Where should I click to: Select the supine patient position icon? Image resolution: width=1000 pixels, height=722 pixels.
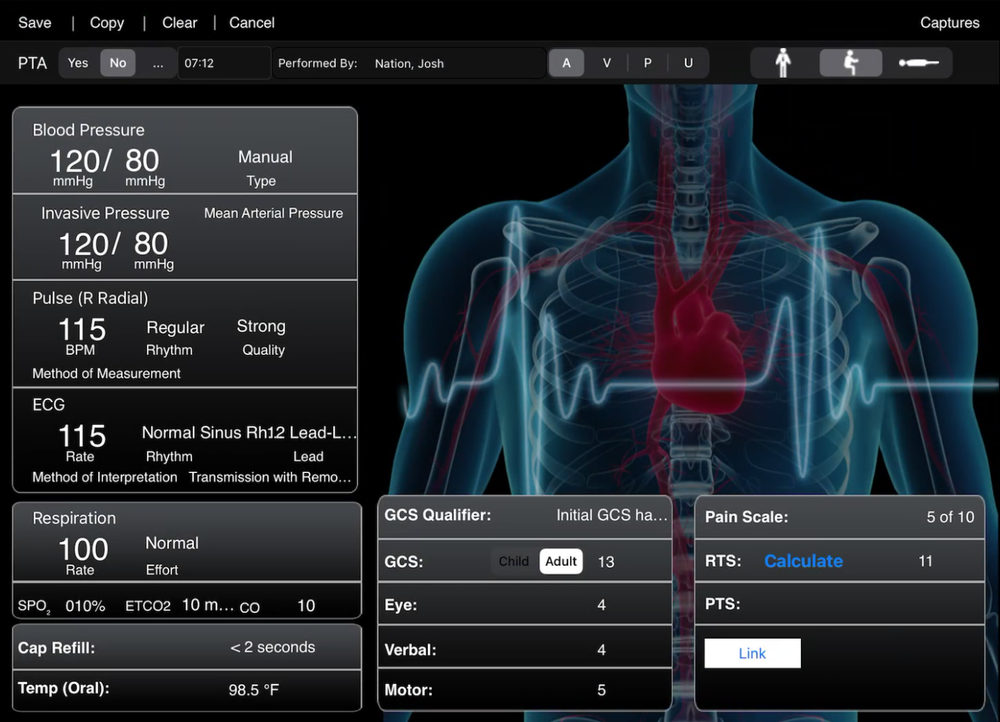pyautogui.click(x=920, y=62)
